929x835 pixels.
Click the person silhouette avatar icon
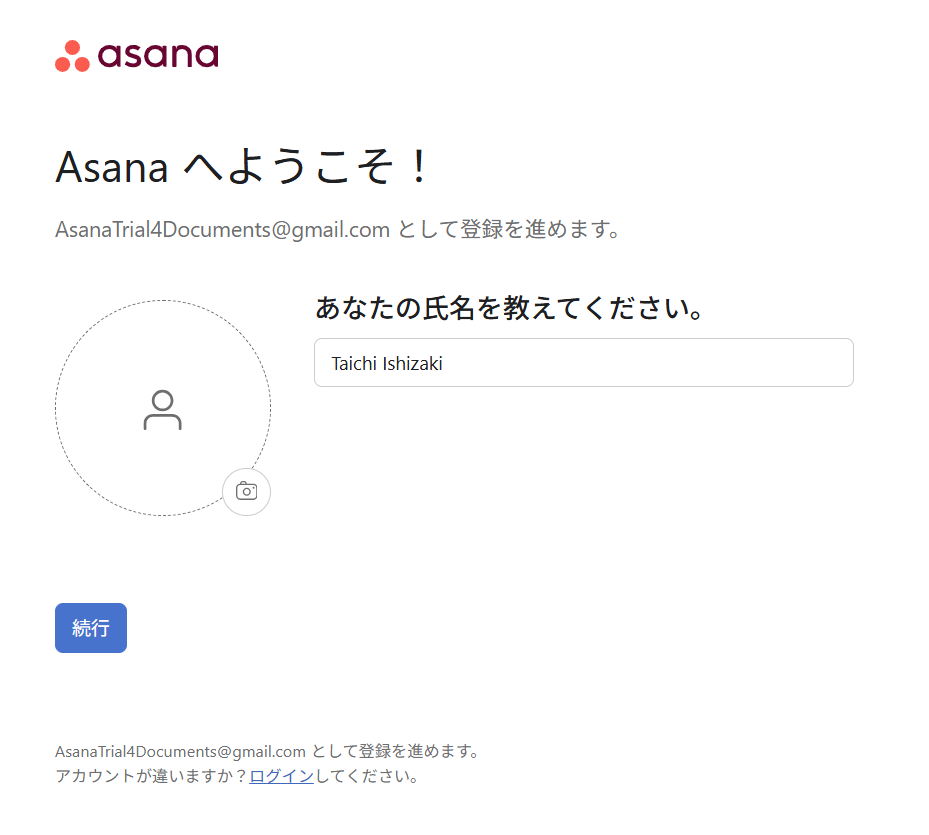point(162,410)
